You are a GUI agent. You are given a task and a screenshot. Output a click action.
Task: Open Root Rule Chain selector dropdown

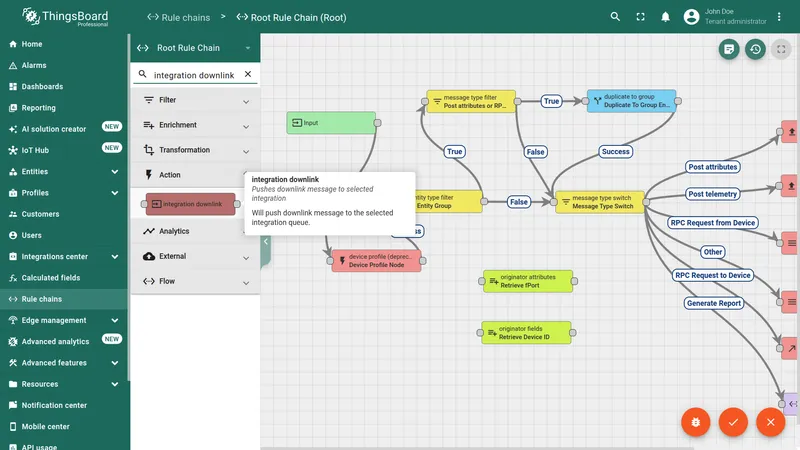point(194,48)
